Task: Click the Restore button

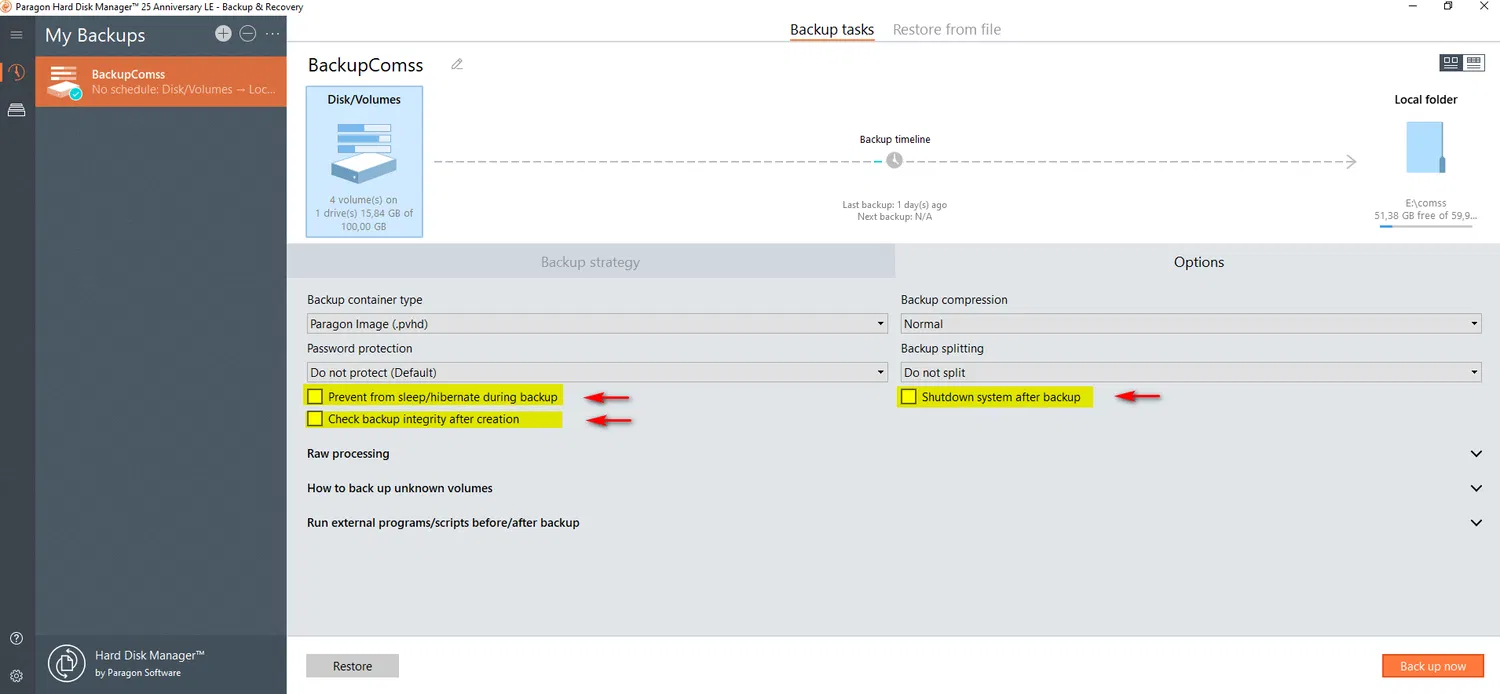Action: (x=352, y=666)
